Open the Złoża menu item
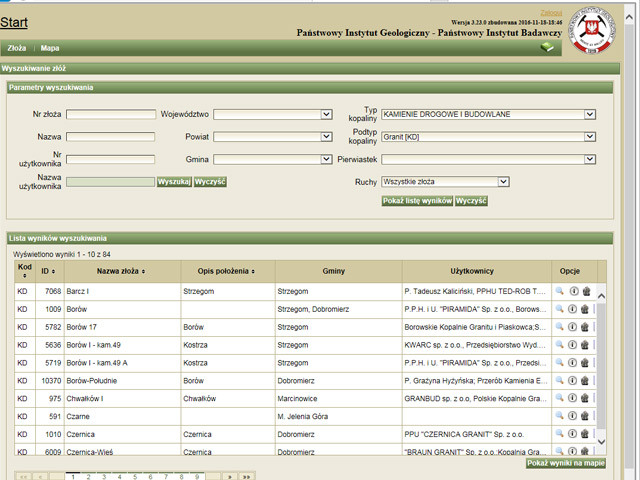 16,47
